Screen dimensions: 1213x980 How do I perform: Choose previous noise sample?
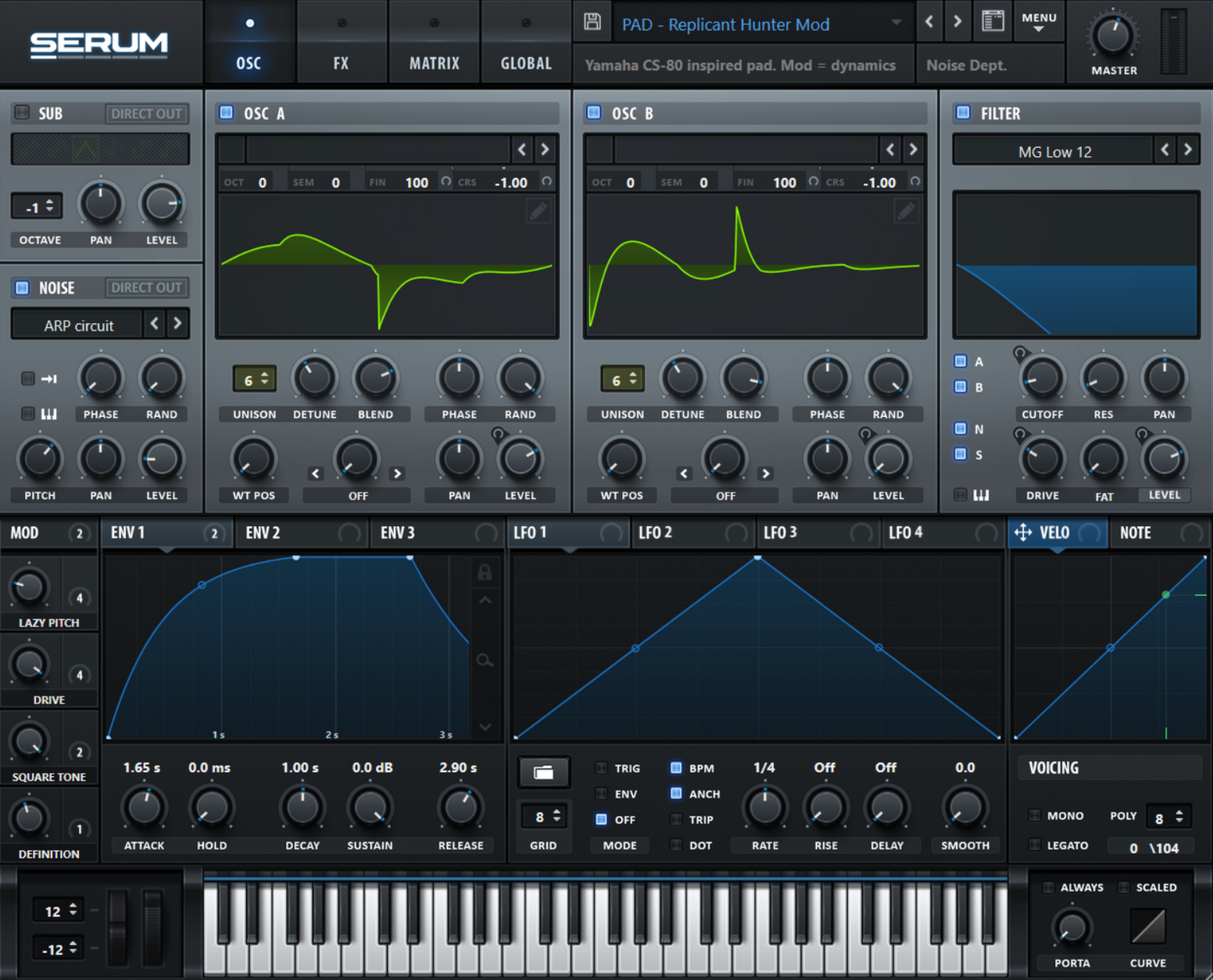point(154,323)
